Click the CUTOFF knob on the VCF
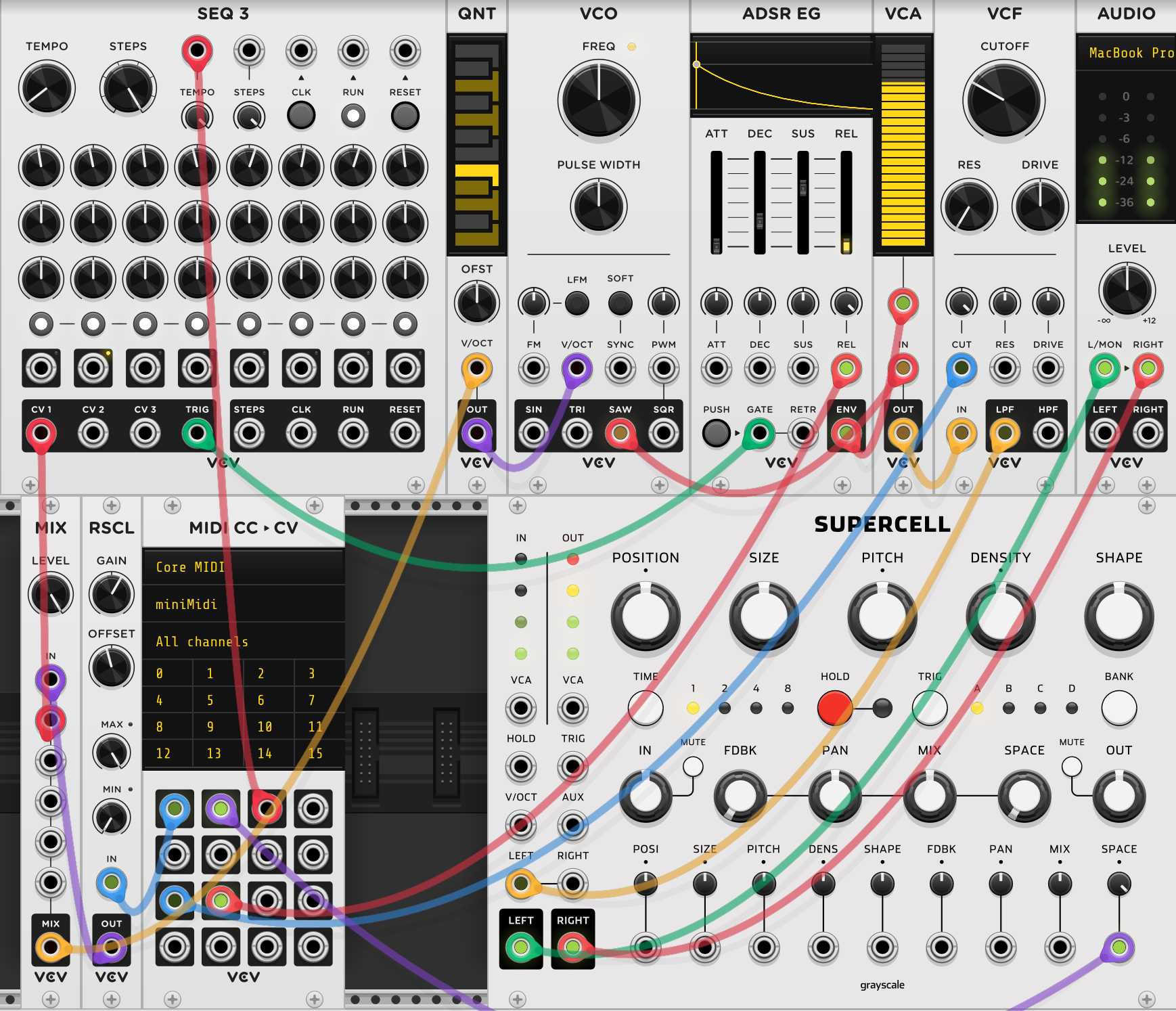Image resolution: width=1176 pixels, height=1011 pixels. click(1004, 100)
